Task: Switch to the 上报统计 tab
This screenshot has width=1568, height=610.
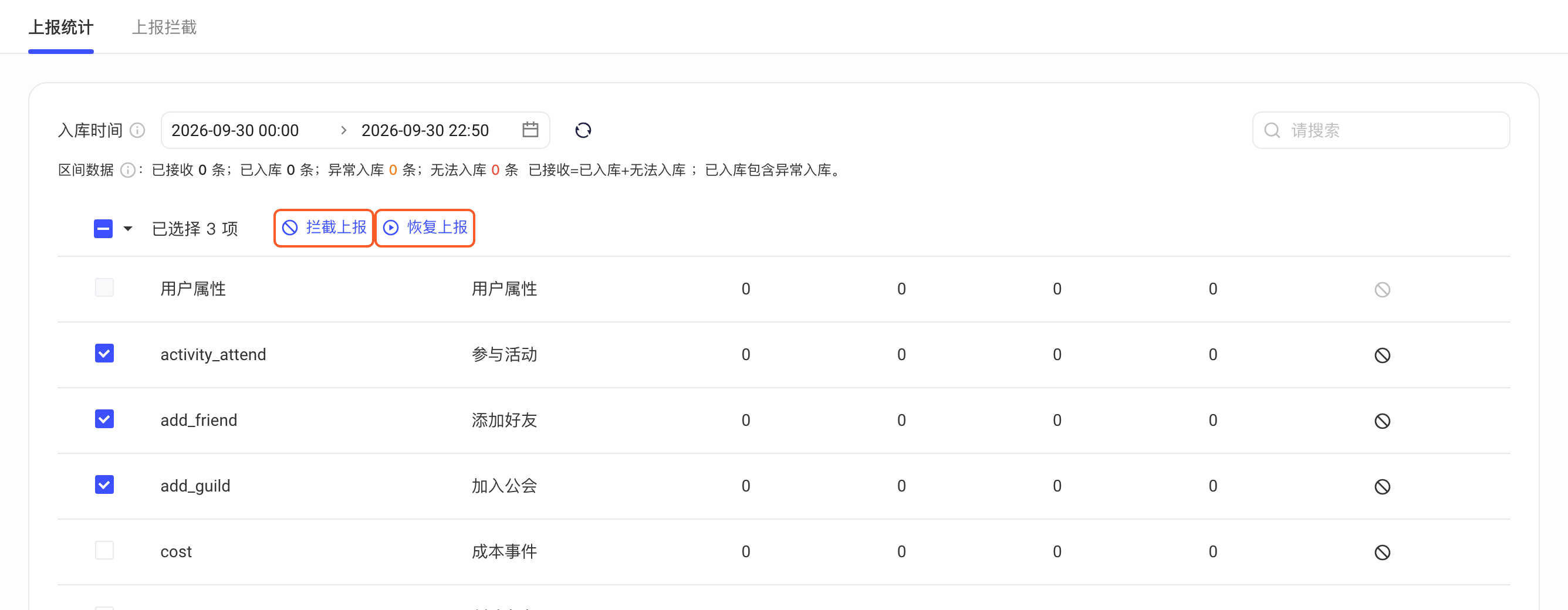Action: pyautogui.click(x=61, y=28)
